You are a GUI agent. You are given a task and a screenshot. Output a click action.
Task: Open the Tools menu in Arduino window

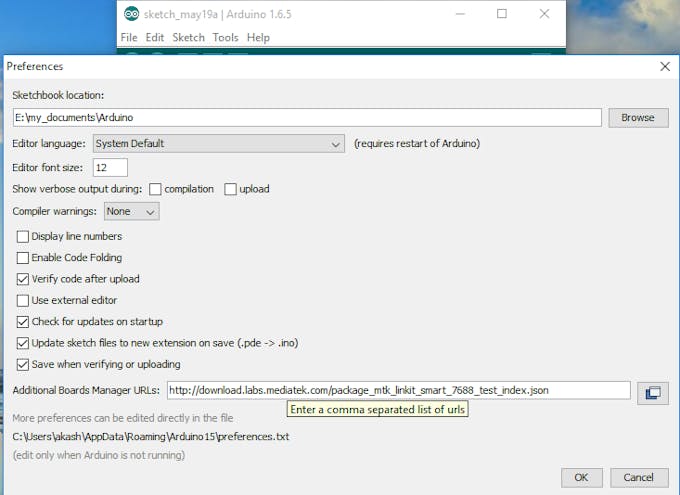point(226,38)
